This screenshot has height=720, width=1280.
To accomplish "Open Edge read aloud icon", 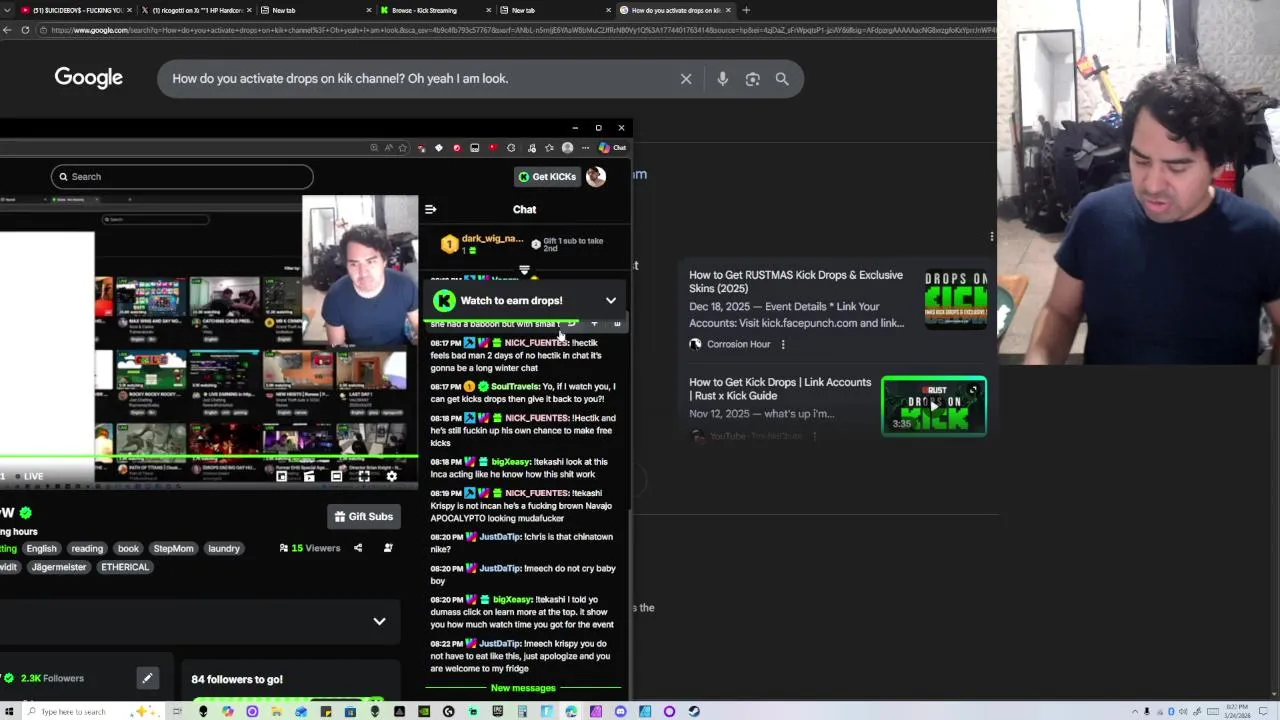I will pyautogui.click(x=388, y=148).
